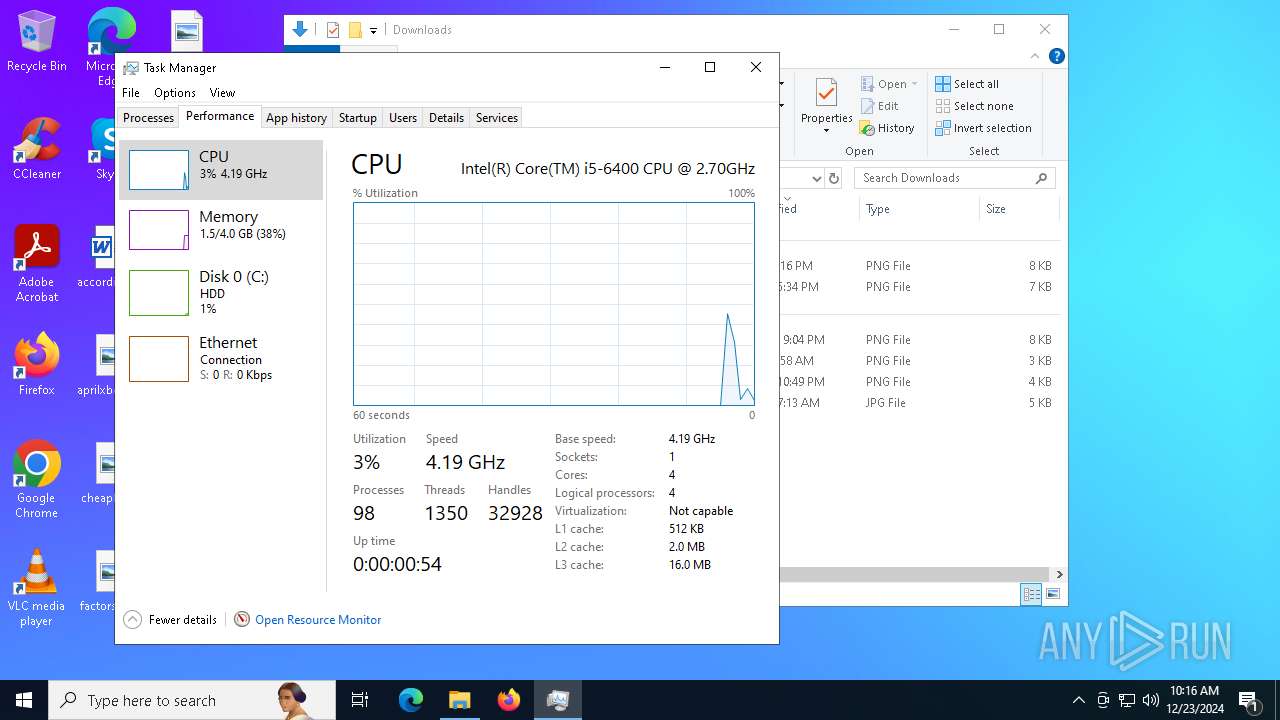Switch Downloads to the large icons view
Screen dimensions: 1280x720
click(1052, 594)
